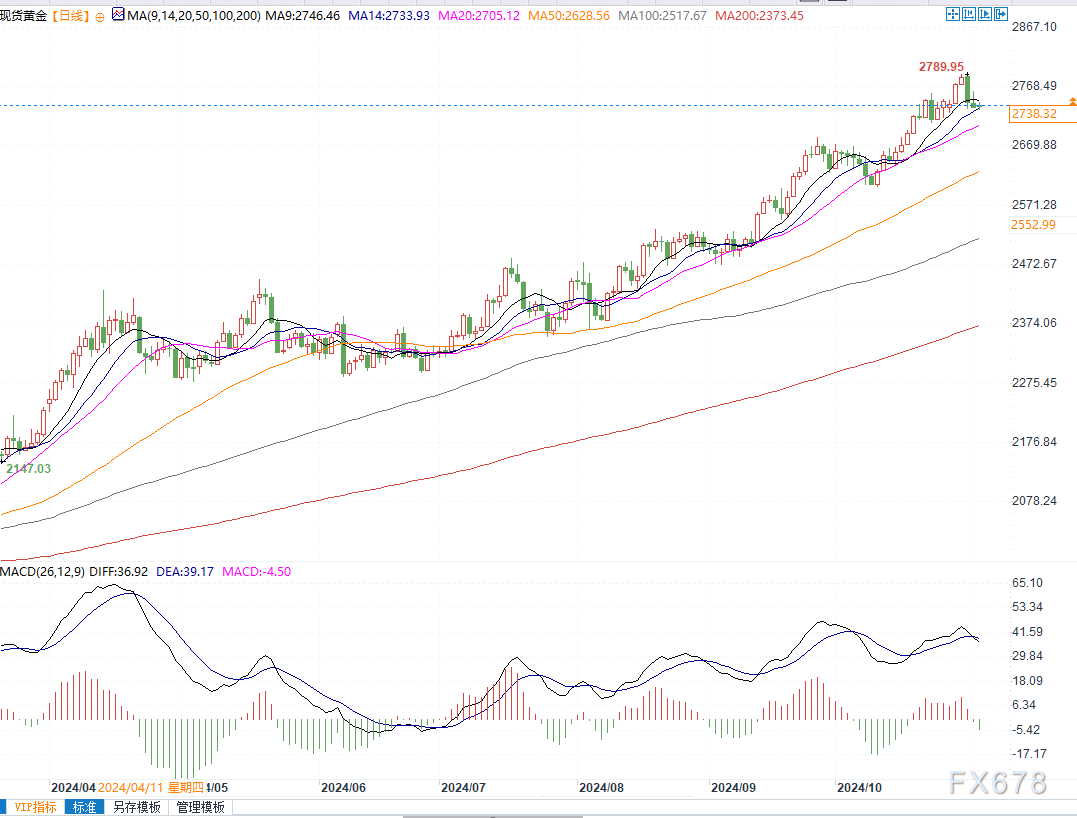Screen dimensions: 1077x818
Task: Click the second icon in top-right chart toolbar
Action: (x=968, y=14)
